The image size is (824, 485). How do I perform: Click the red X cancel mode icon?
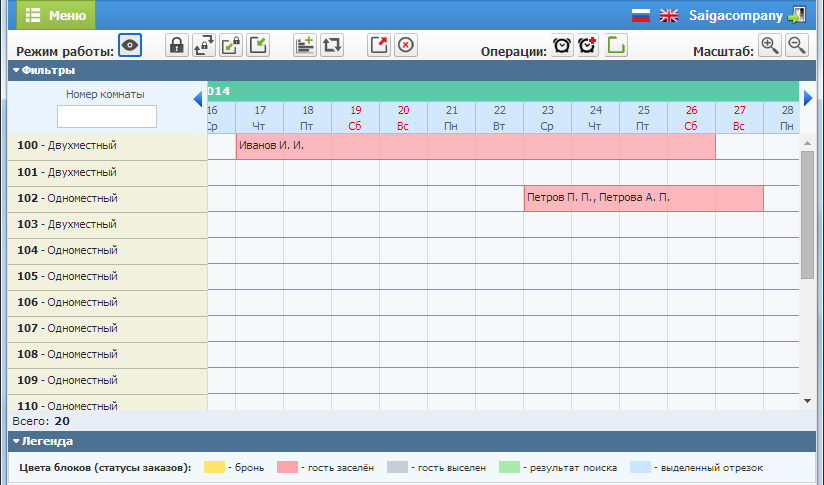click(405, 45)
